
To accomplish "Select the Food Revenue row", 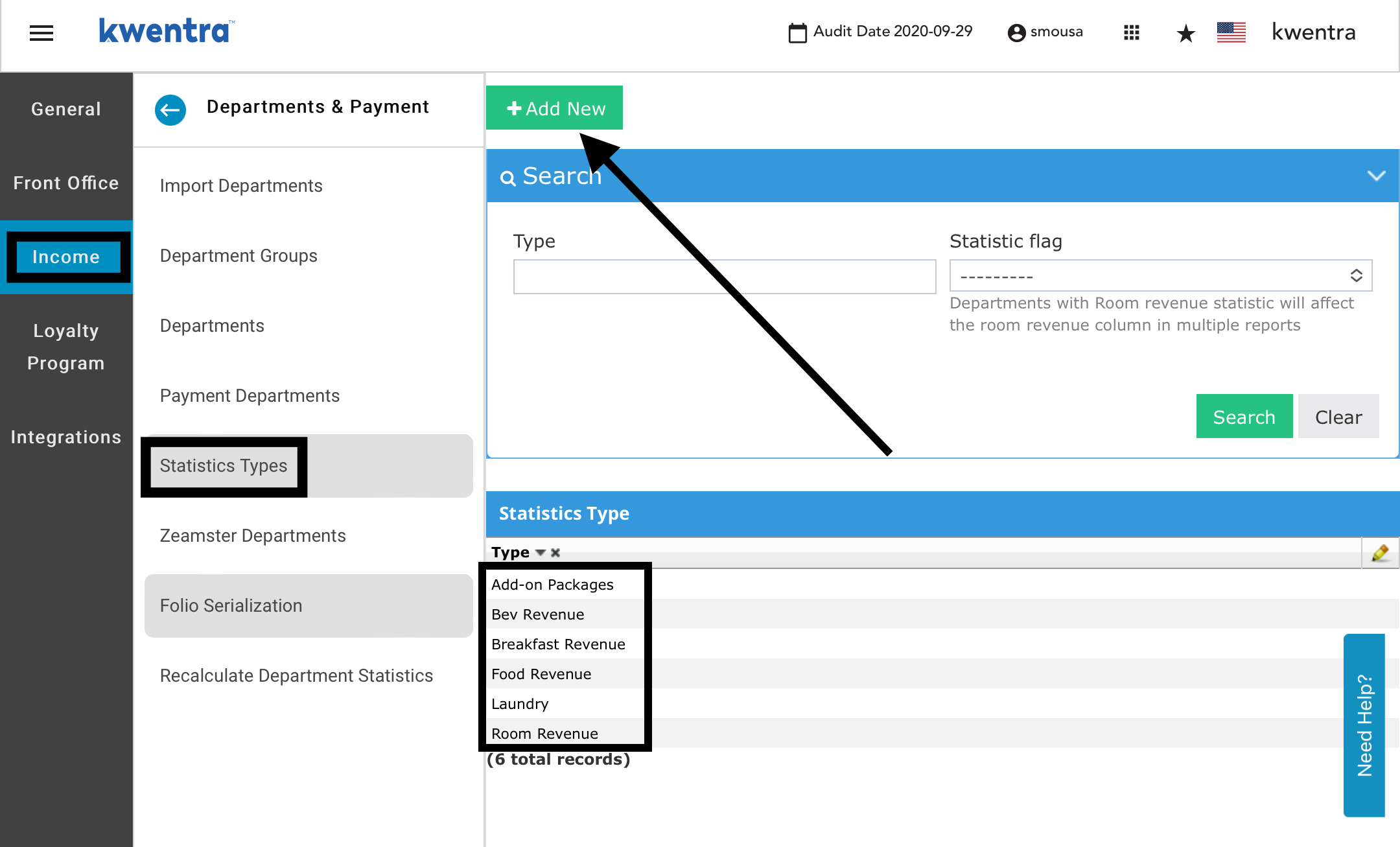I will [x=942, y=674].
